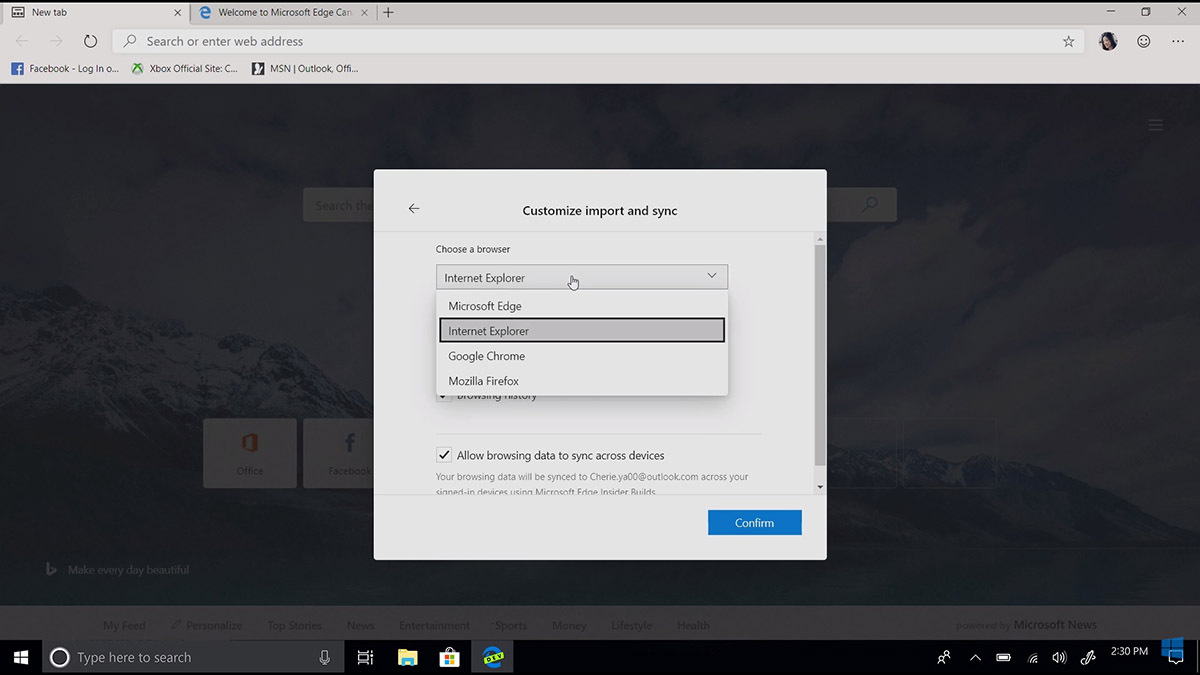Open Task View from the taskbar

[365, 657]
